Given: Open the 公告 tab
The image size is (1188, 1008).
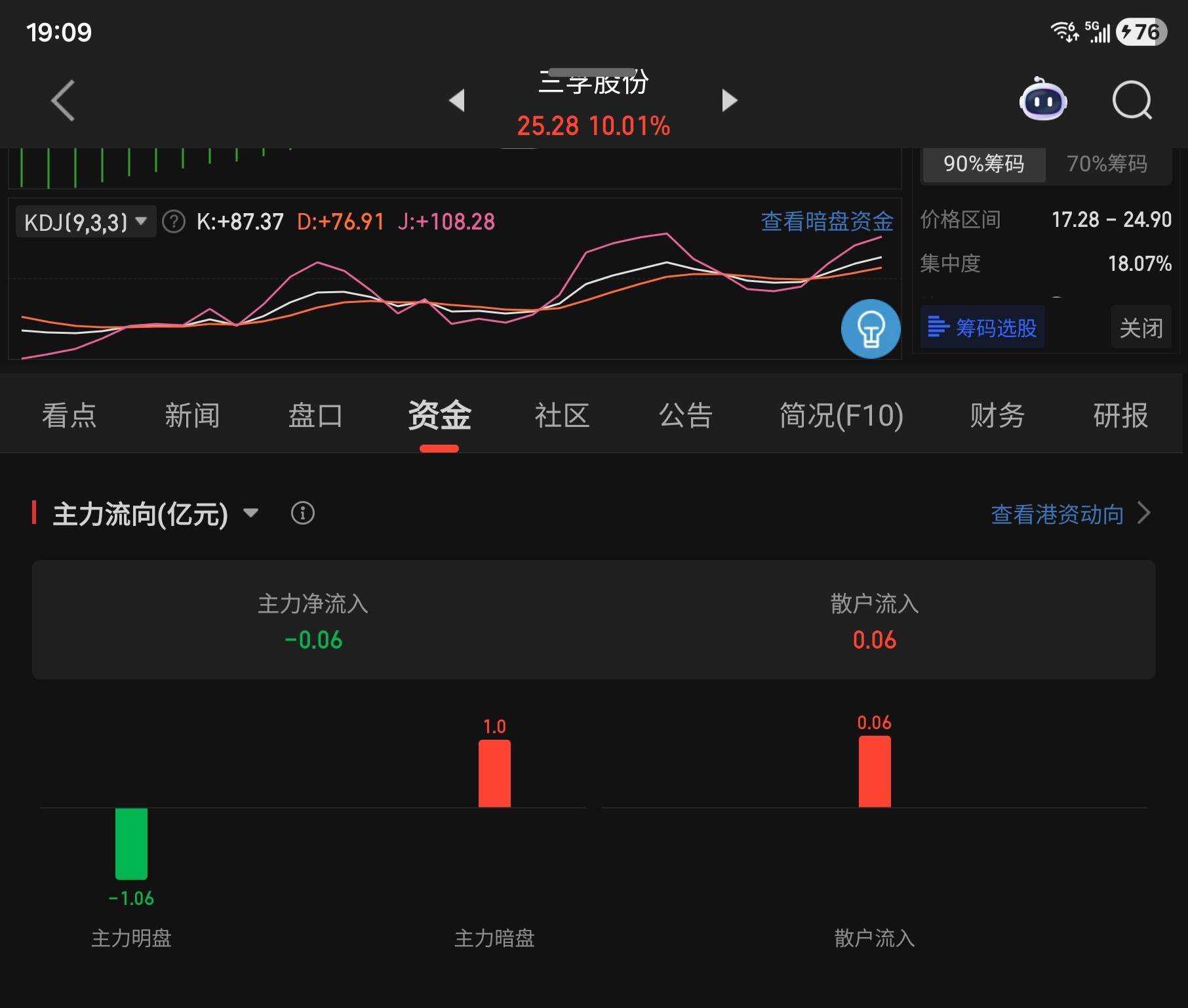Looking at the screenshot, I should click(x=686, y=415).
